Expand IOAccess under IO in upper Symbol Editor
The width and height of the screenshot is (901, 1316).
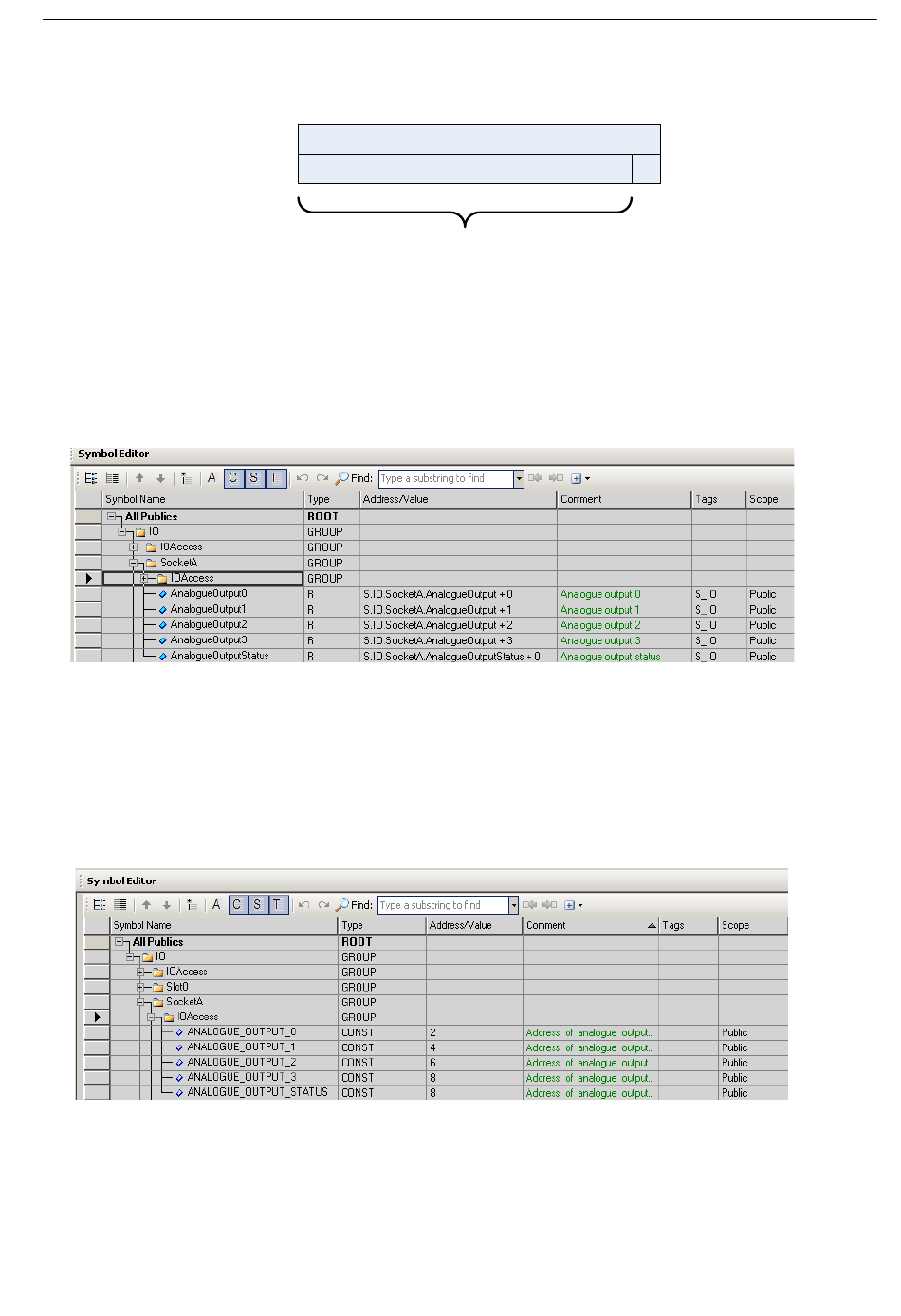tap(134, 547)
